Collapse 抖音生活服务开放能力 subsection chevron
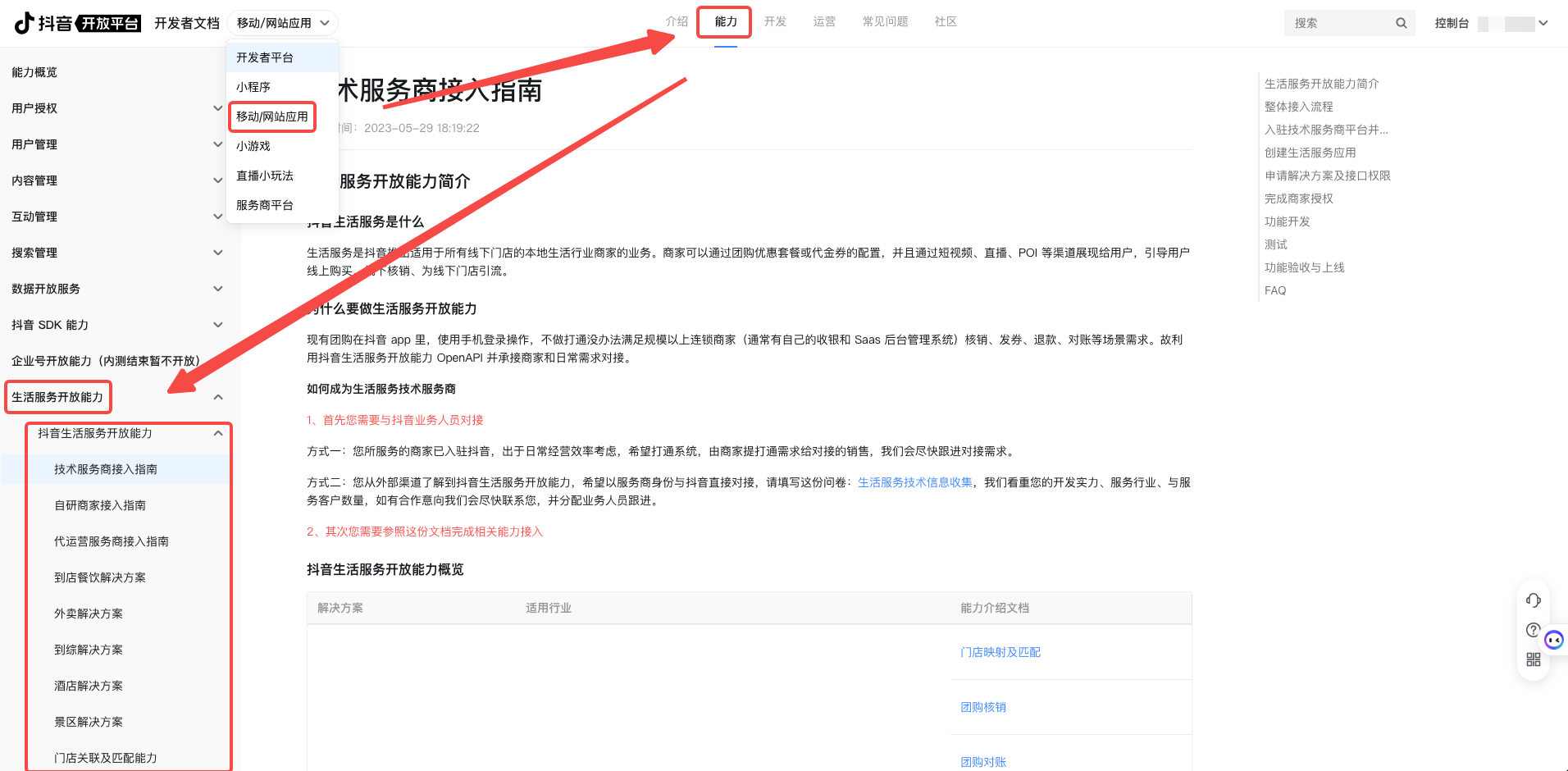 click(217, 433)
